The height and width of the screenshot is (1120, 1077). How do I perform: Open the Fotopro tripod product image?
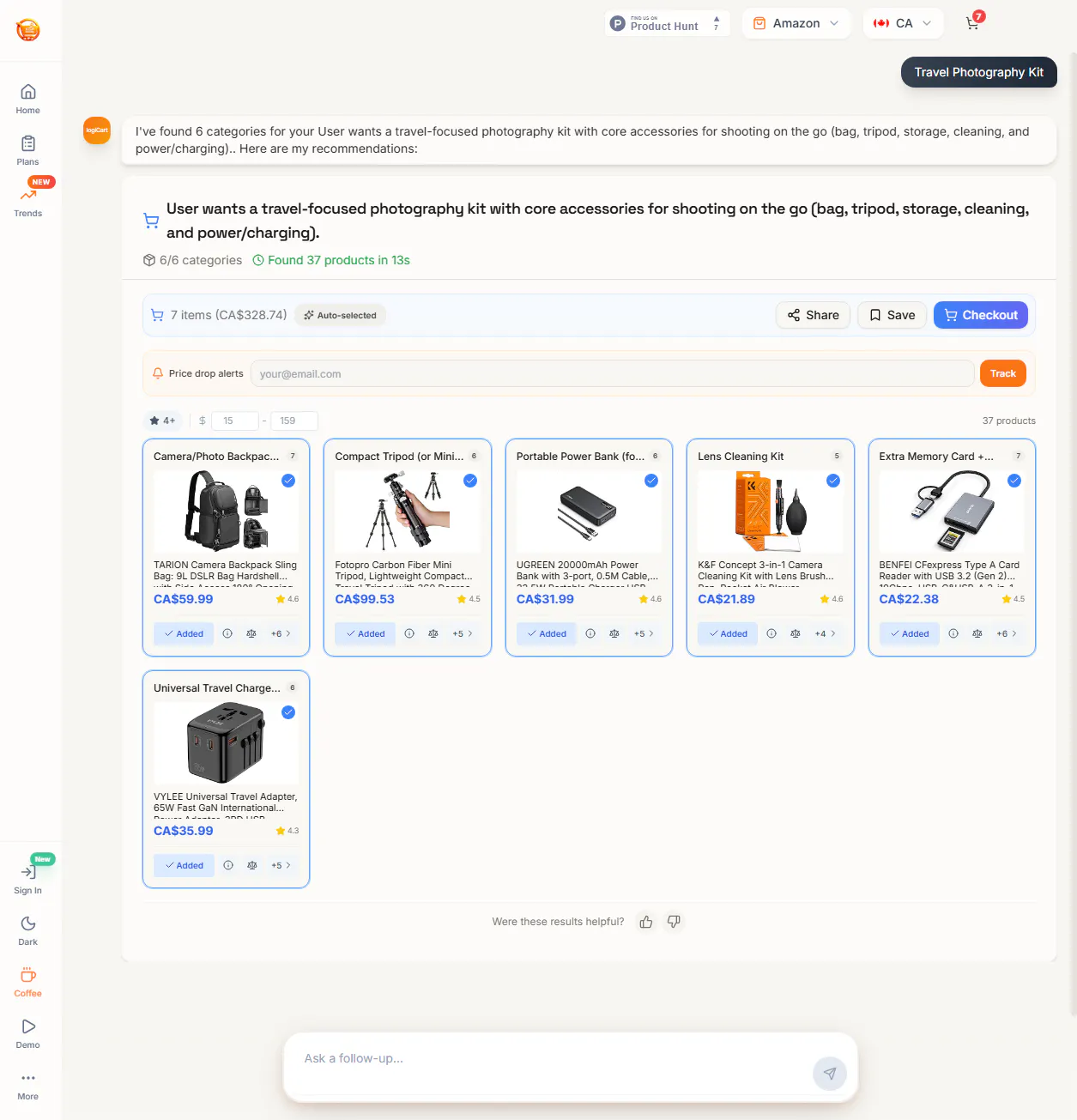point(408,512)
